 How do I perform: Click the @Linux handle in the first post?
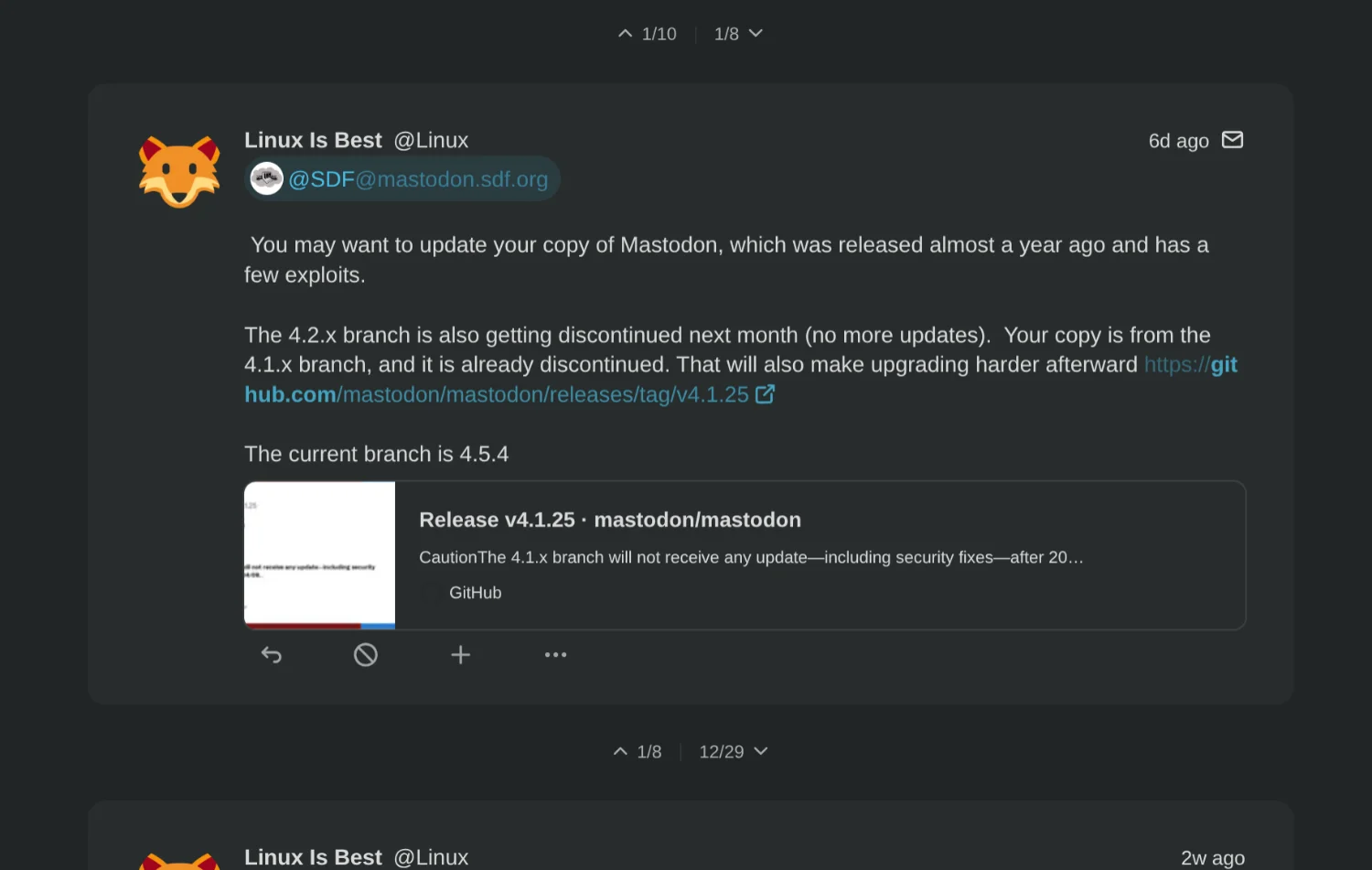(x=431, y=141)
